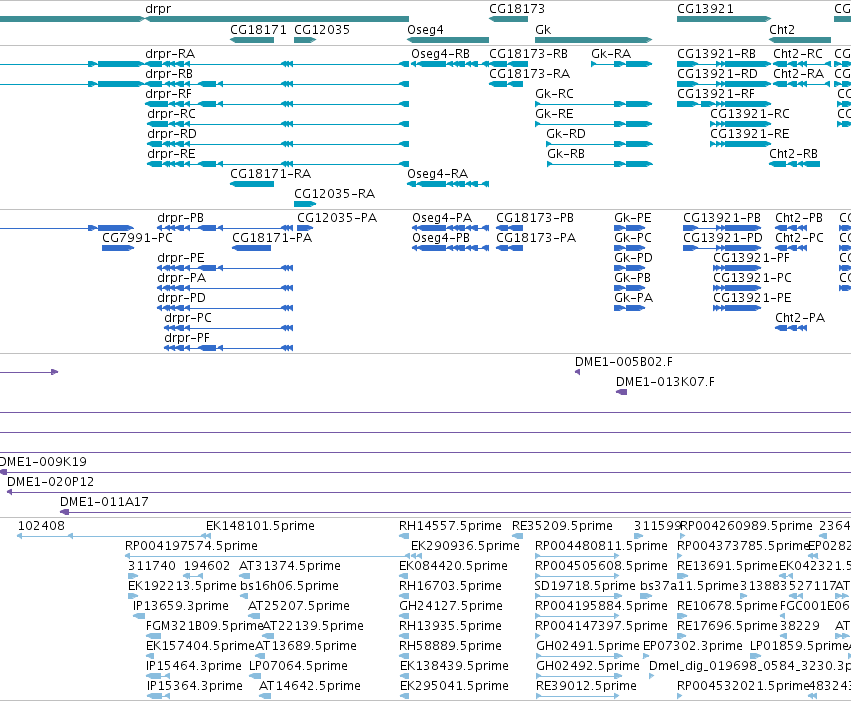Click the Gk gene label
This screenshot has height=701, width=851.
(x=543, y=30)
